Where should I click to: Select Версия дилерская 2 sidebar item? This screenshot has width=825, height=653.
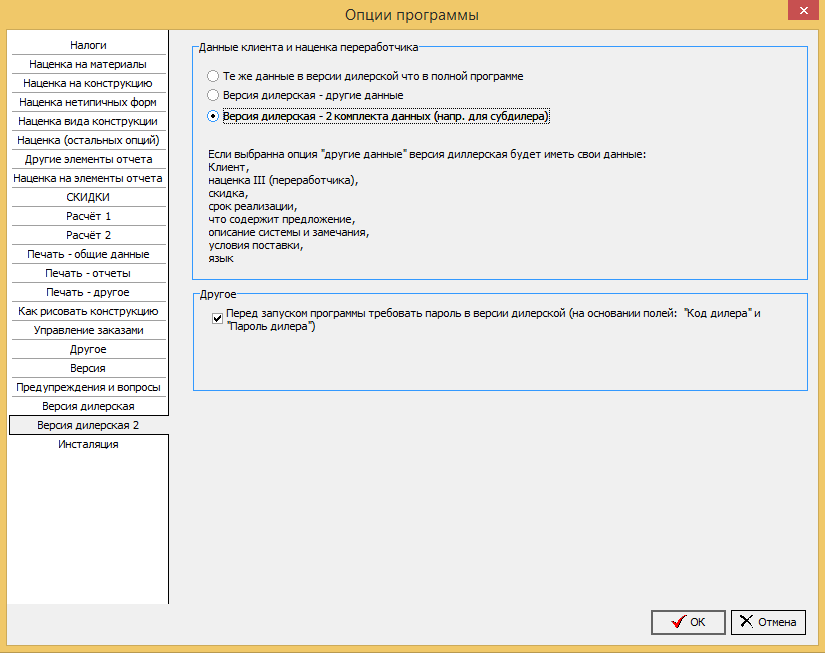tap(88, 425)
